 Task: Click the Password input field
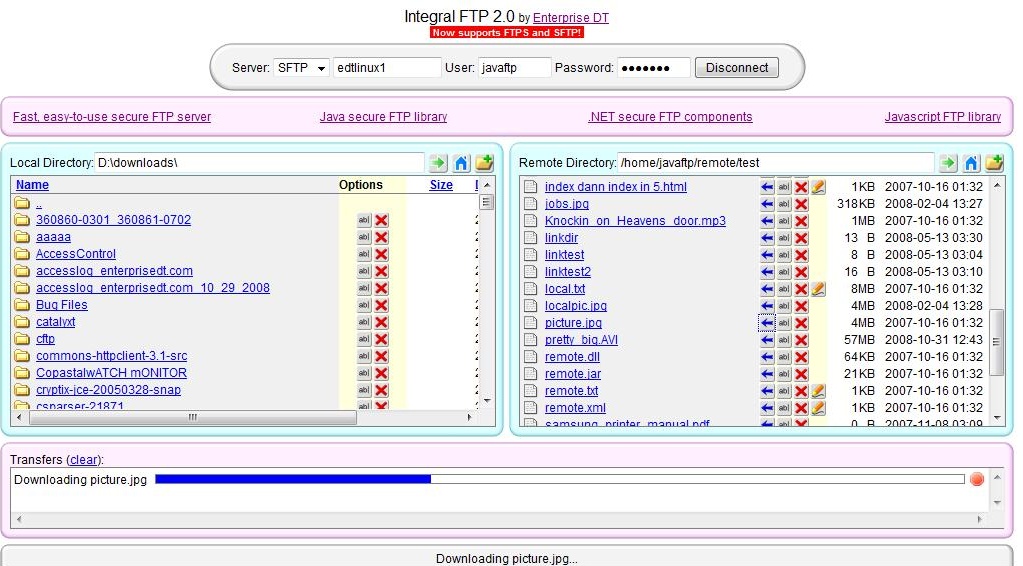pos(654,68)
